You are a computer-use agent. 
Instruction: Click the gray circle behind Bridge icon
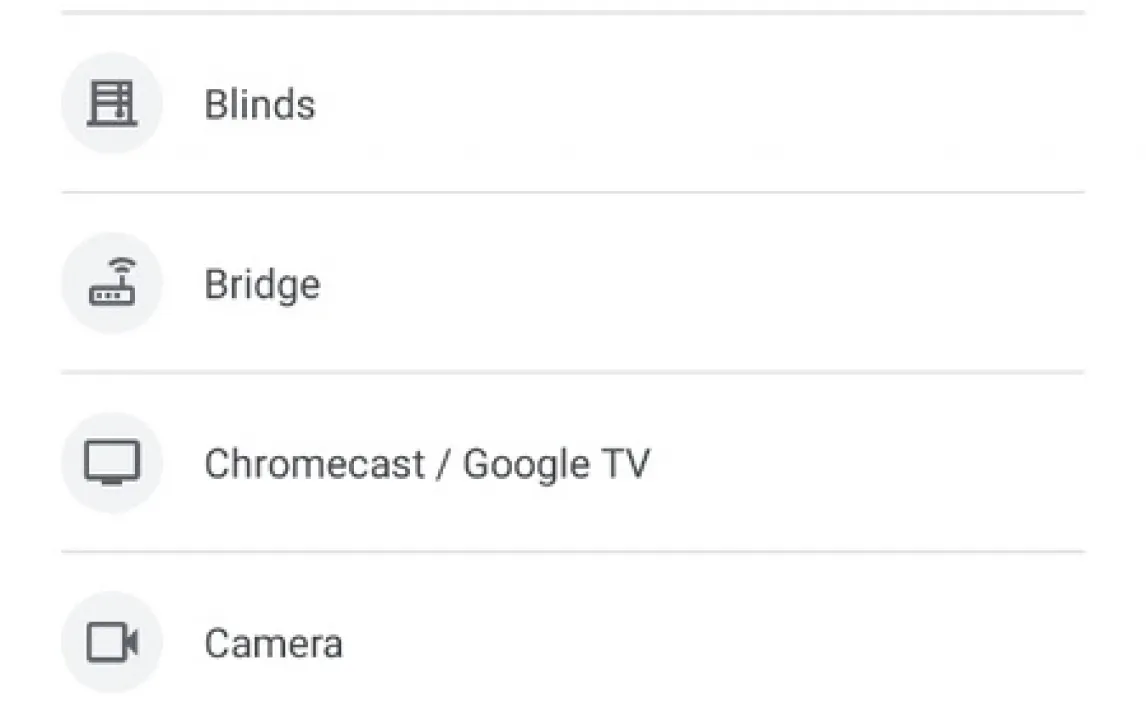click(112, 283)
